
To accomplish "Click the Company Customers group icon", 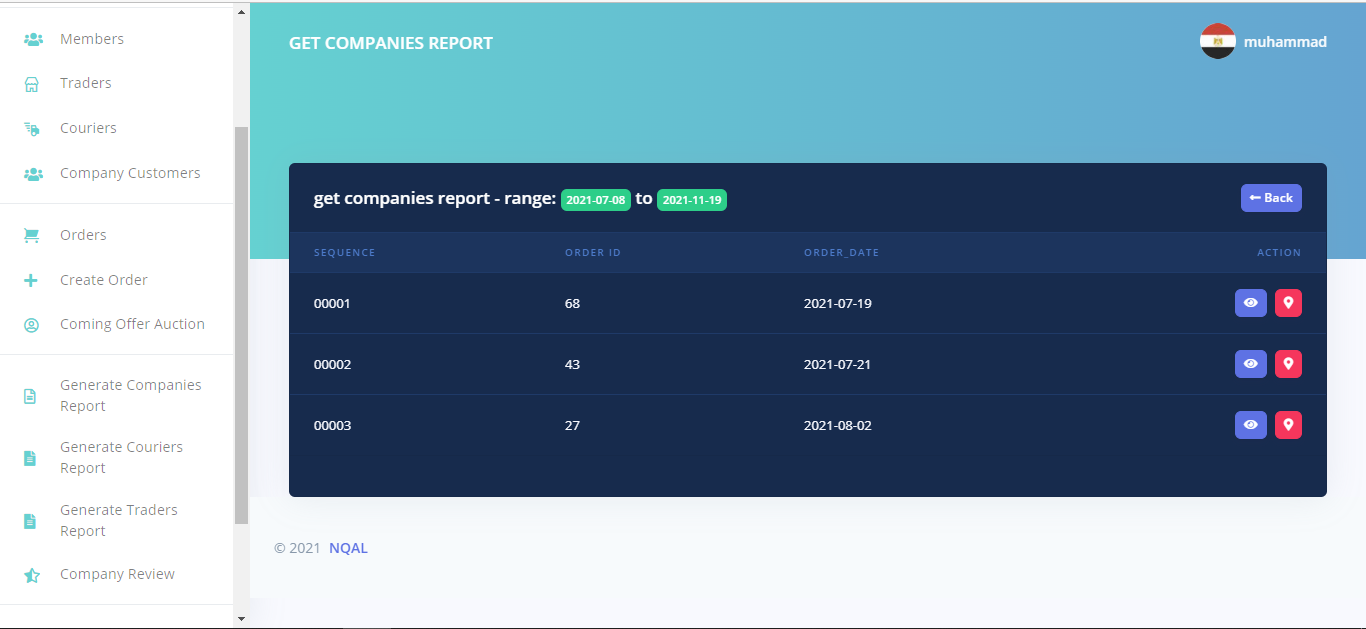I will (x=33, y=174).
